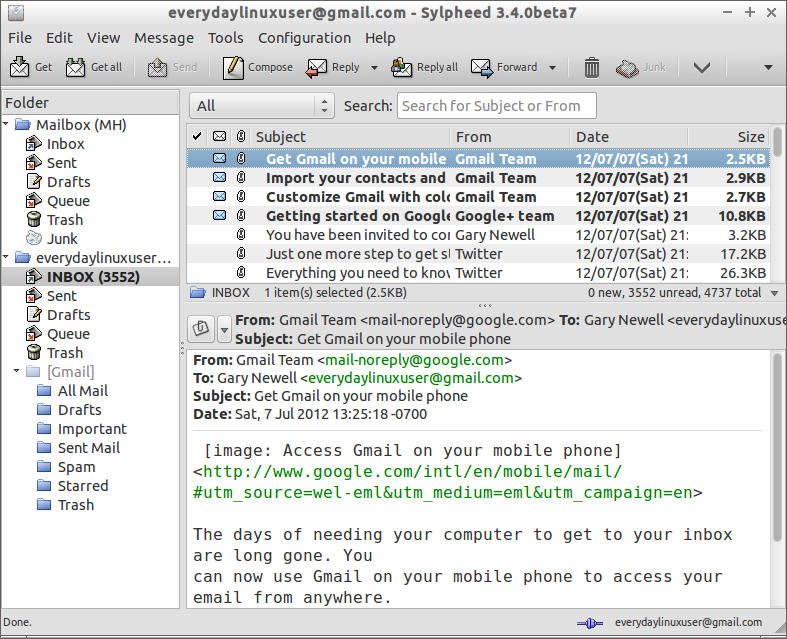Click unread envelope icon of 'Import your contacts' row
Screen dimensions: 787x639
[x=219, y=178]
